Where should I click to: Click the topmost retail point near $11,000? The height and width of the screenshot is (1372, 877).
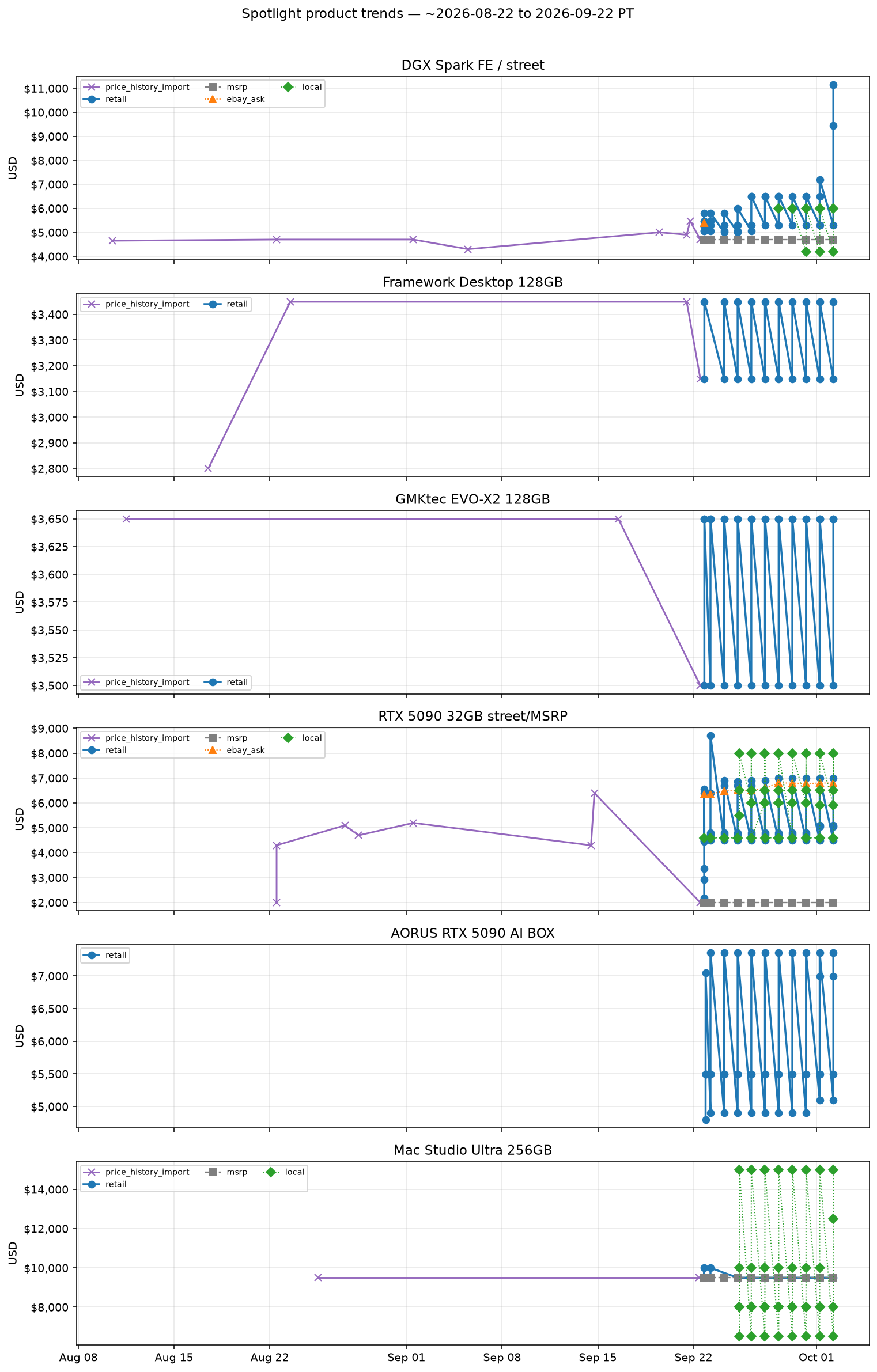(x=833, y=85)
